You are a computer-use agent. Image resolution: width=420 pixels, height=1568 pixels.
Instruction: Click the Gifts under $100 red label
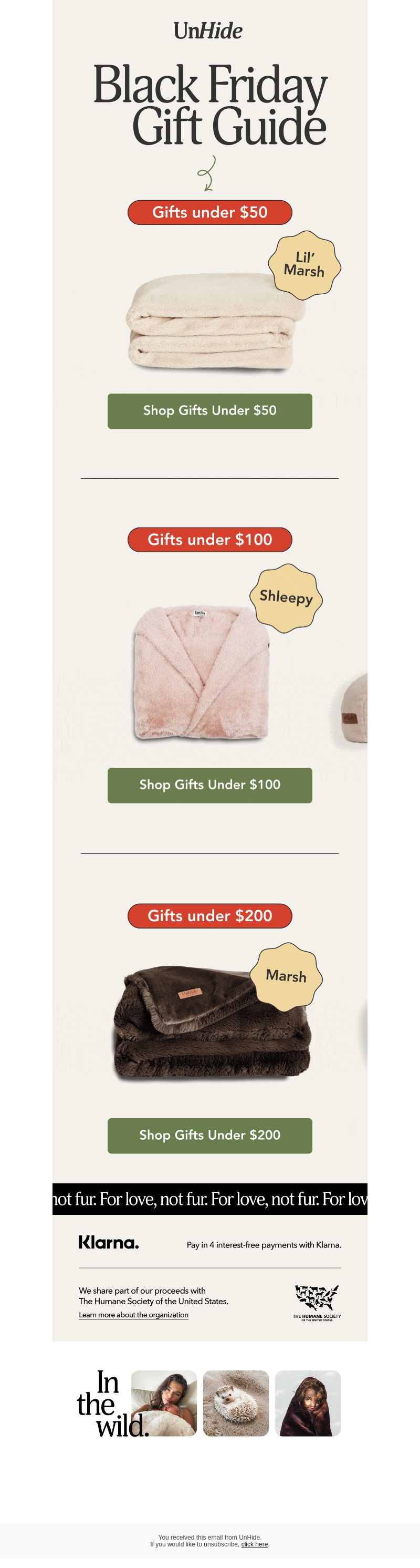pyautogui.click(x=209, y=539)
